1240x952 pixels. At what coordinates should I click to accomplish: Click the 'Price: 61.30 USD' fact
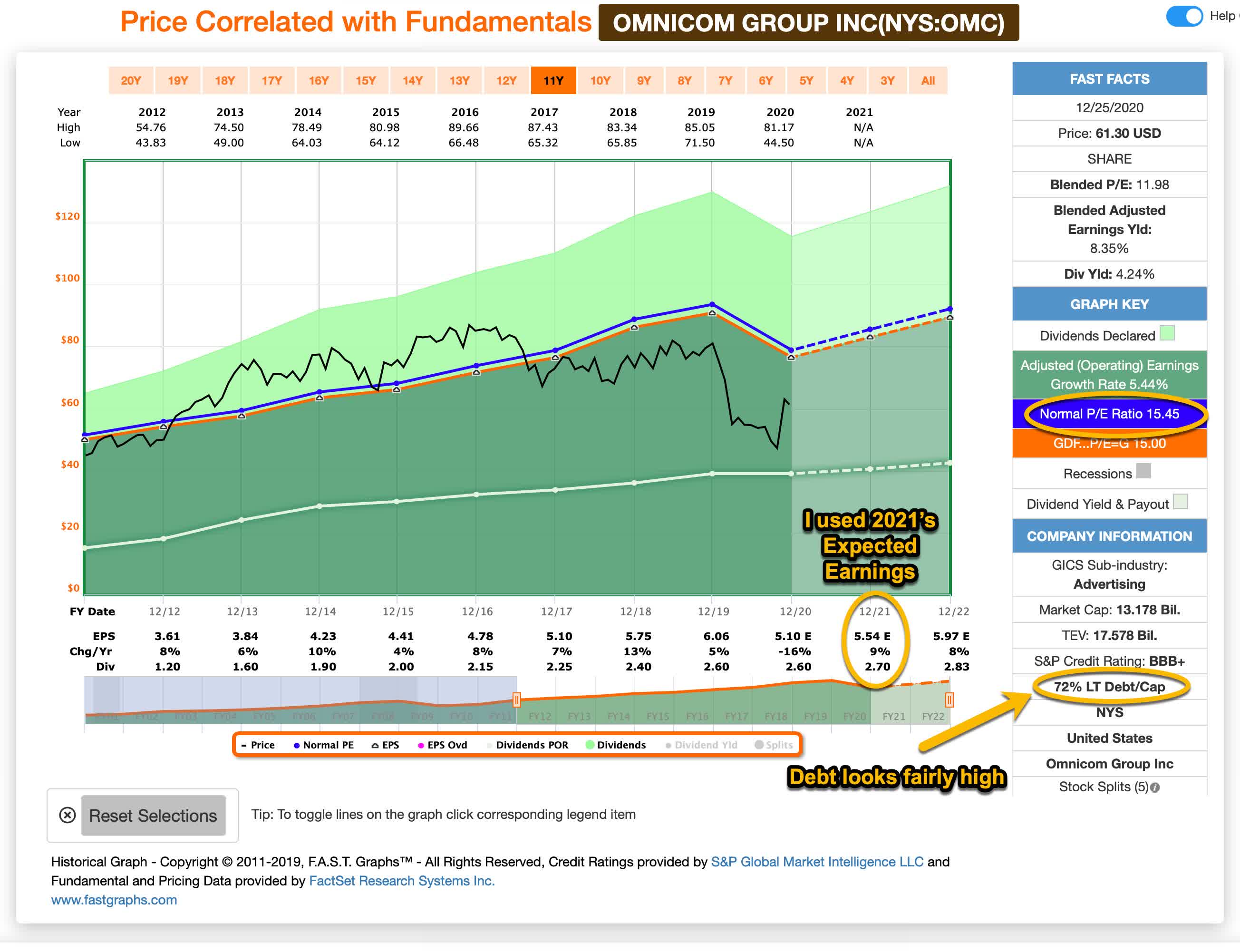point(1109,133)
